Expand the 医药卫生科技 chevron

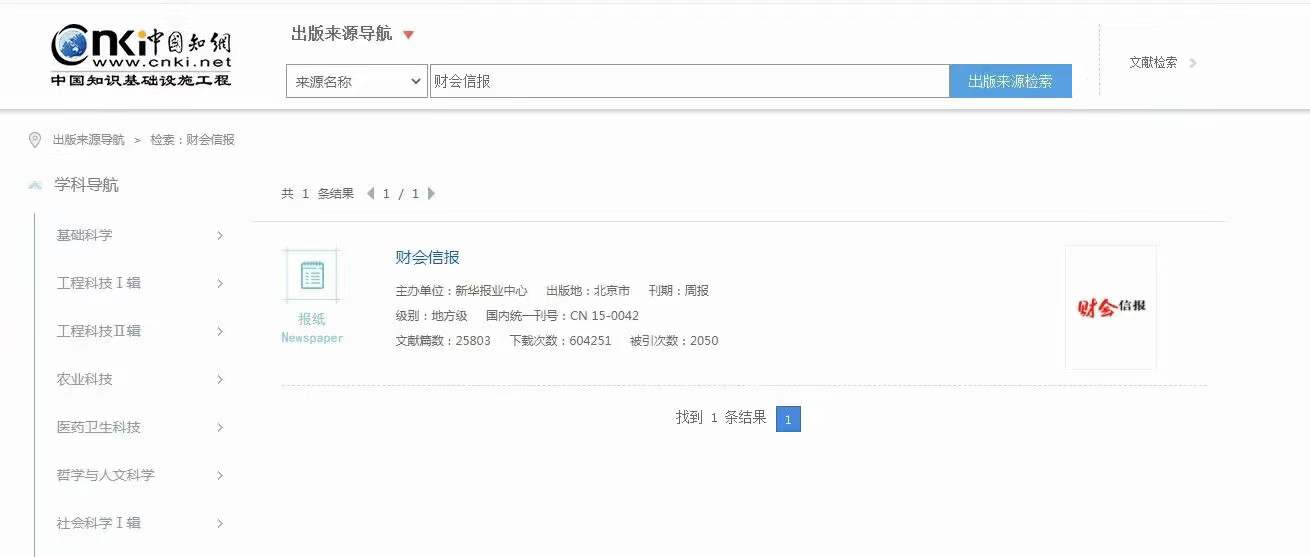(x=220, y=427)
